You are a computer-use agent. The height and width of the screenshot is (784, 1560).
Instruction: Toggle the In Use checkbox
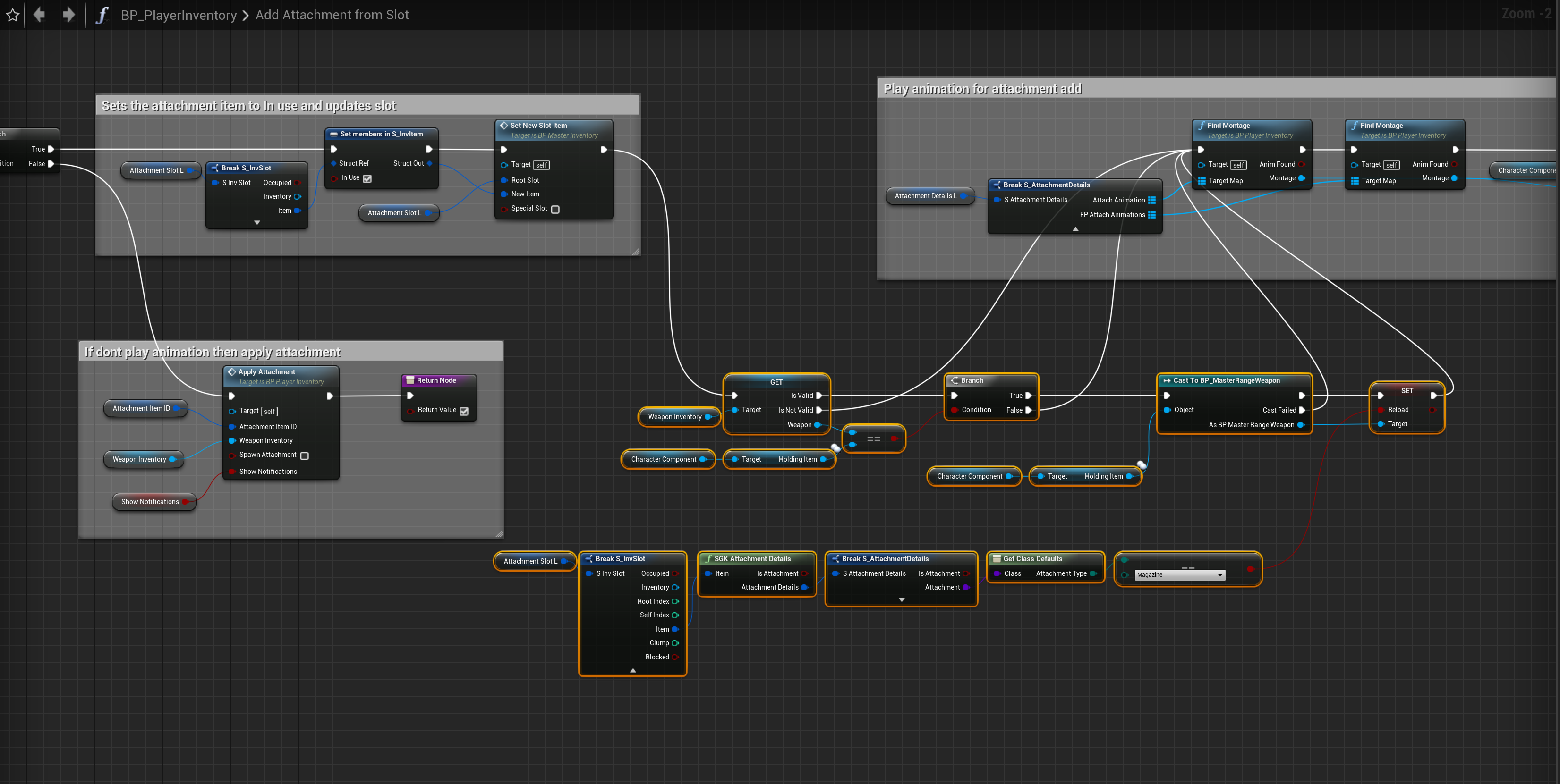tap(367, 178)
